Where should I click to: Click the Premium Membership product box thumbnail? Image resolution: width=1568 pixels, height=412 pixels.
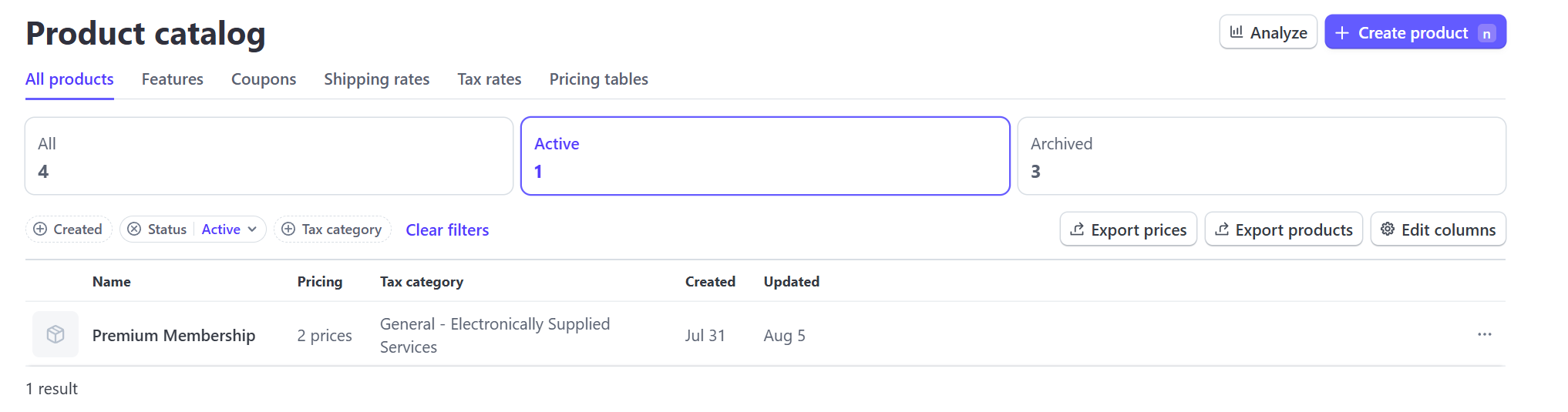[x=56, y=334]
